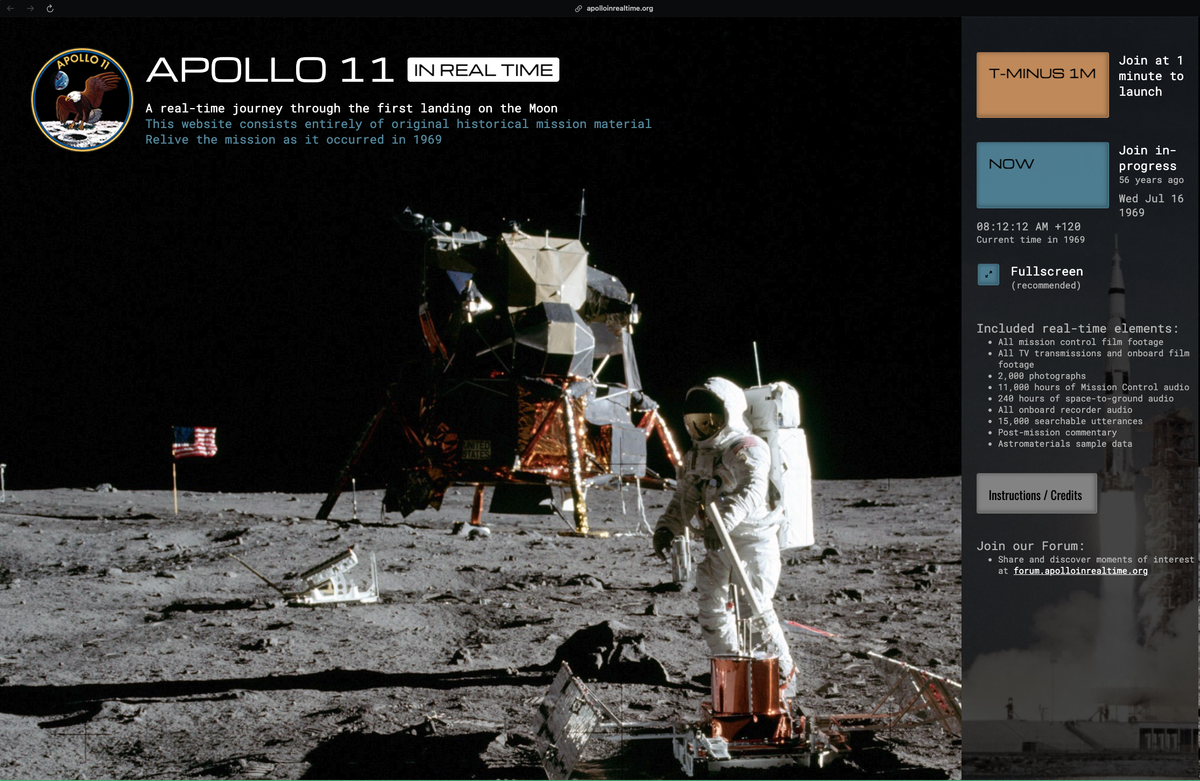
Task: Click the browser forward arrow
Action: (x=30, y=8)
